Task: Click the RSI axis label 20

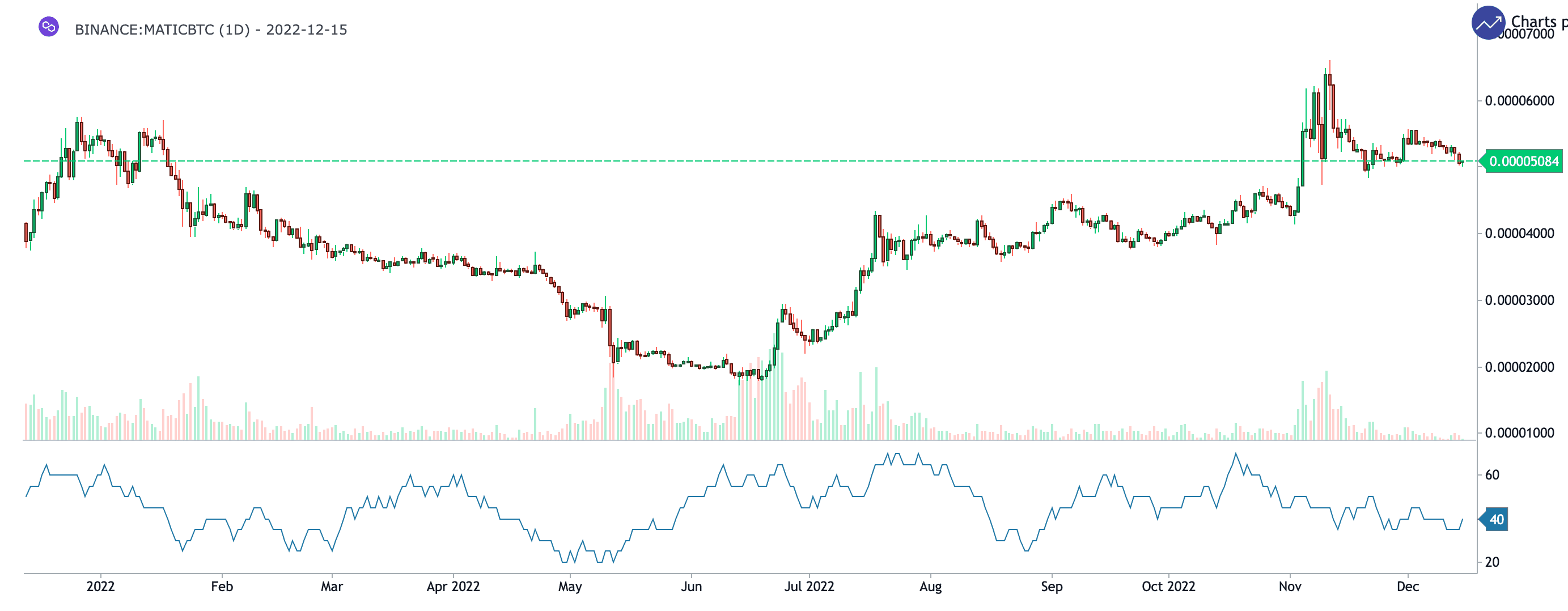Action: pos(1492,562)
